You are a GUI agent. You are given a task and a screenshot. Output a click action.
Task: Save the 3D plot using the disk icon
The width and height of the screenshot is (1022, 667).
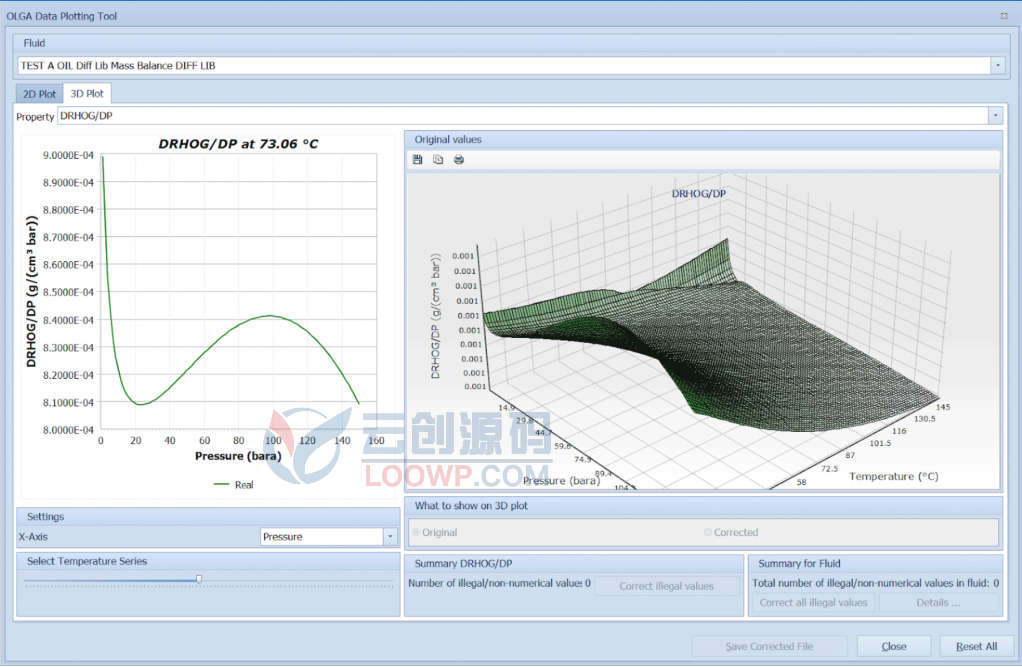[x=418, y=159]
